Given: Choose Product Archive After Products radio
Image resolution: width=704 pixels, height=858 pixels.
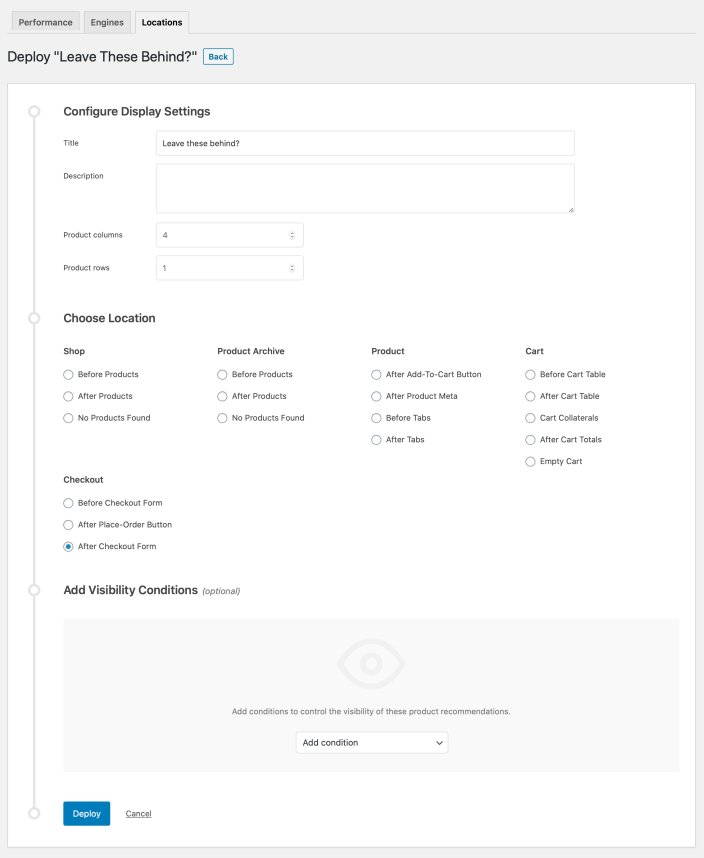Looking at the screenshot, I should pos(222,396).
